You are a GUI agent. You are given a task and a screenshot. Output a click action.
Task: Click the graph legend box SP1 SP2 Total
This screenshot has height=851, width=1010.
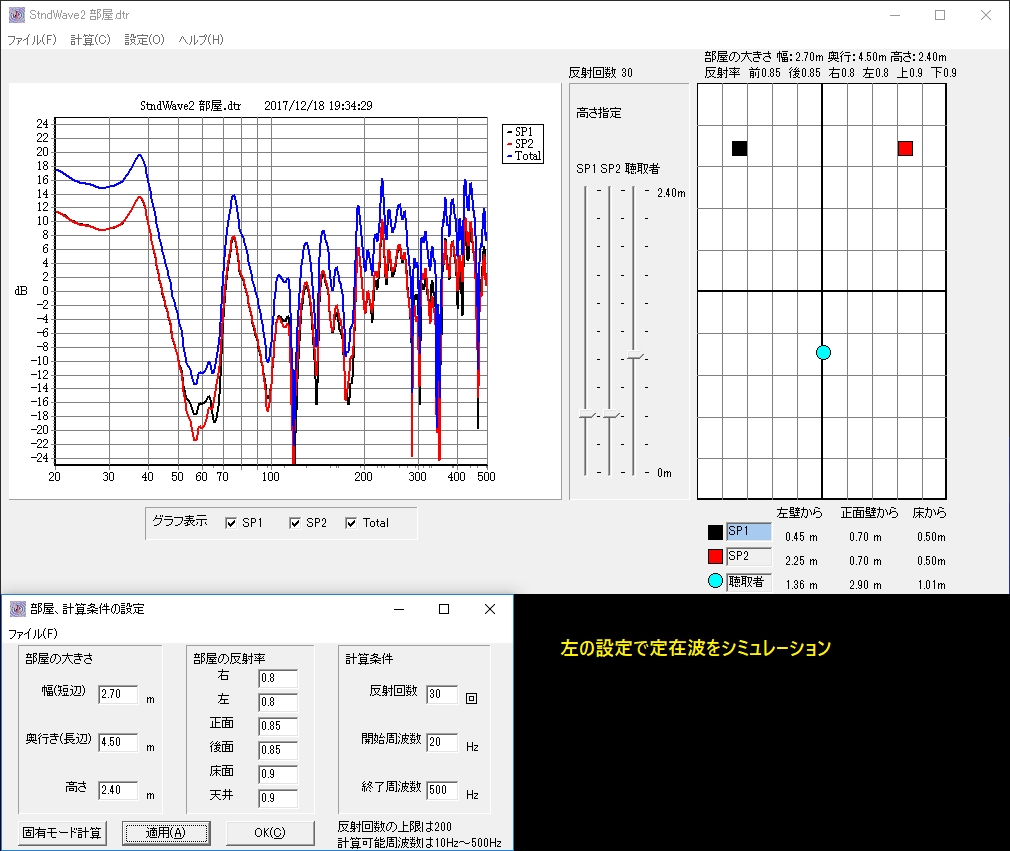523,144
